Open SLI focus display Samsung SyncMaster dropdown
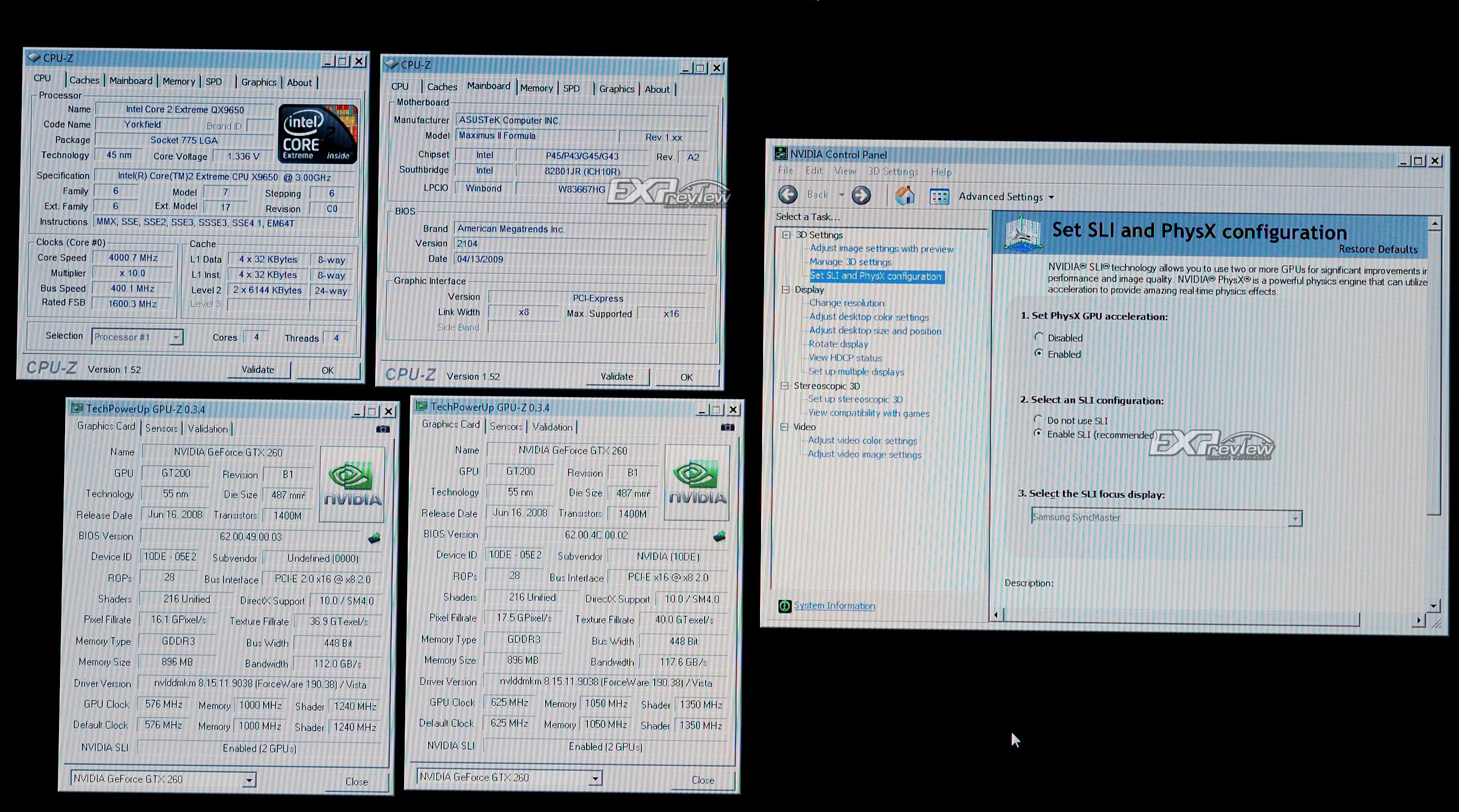Image resolution: width=1459 pixels, height=812 pixels. [x=1294, y=518]
